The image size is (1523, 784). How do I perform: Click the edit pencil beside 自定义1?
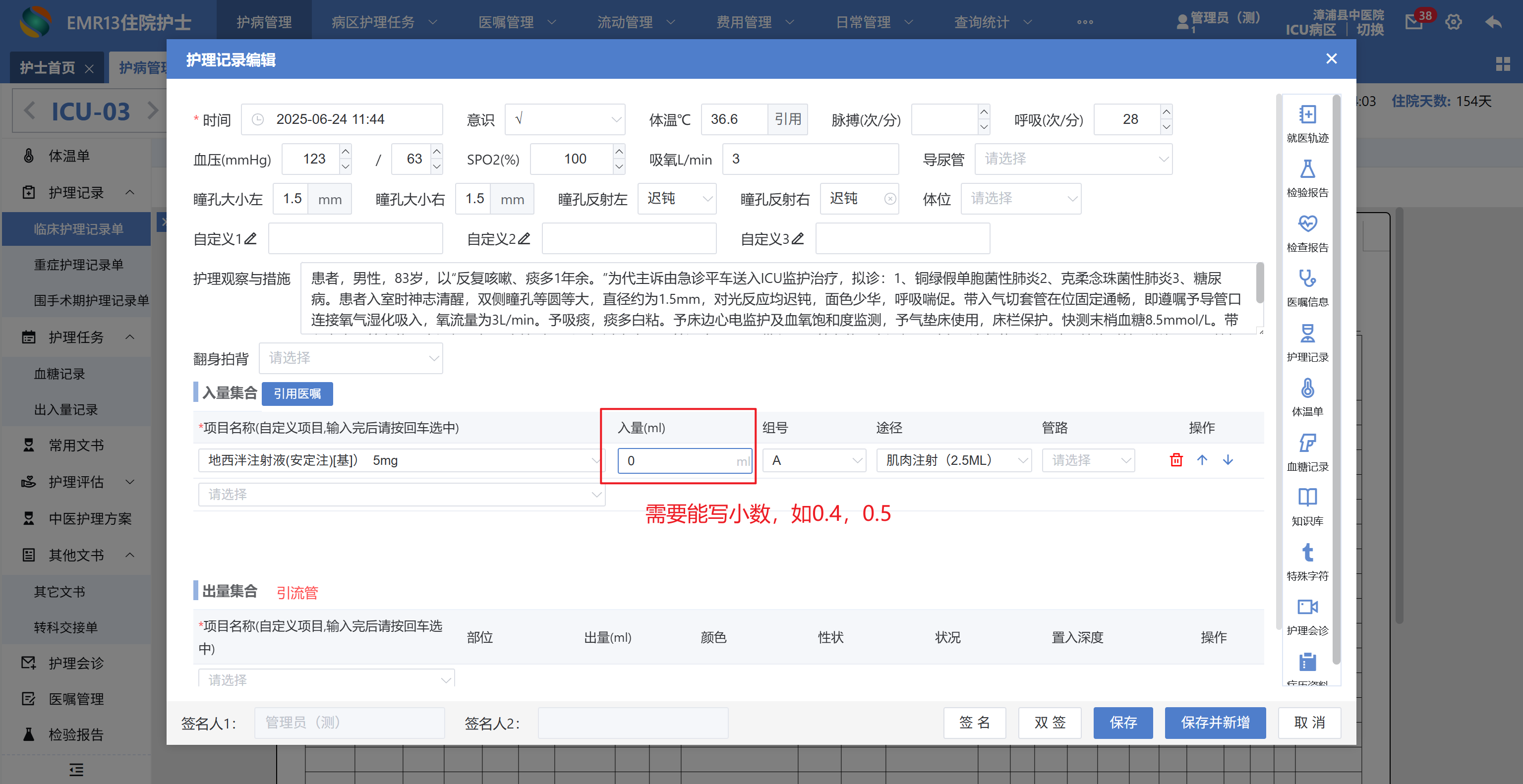coord(251,239)
